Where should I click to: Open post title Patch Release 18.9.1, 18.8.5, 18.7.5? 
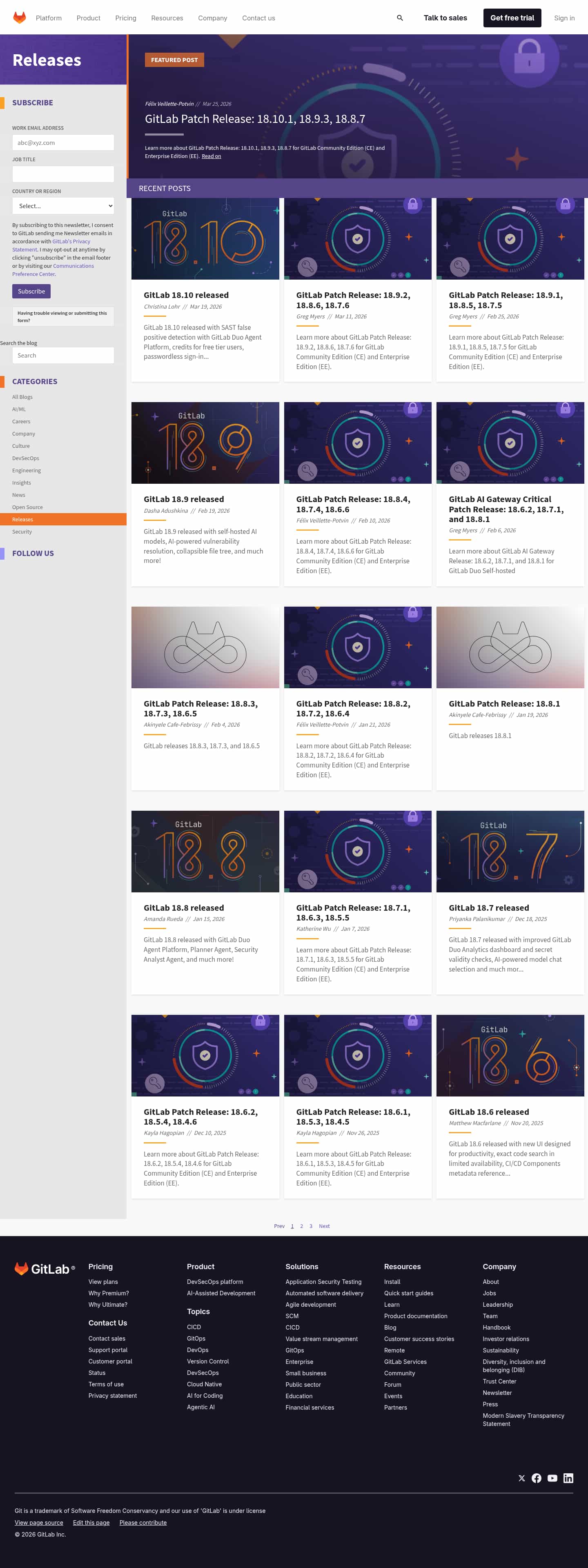[506, 300]
